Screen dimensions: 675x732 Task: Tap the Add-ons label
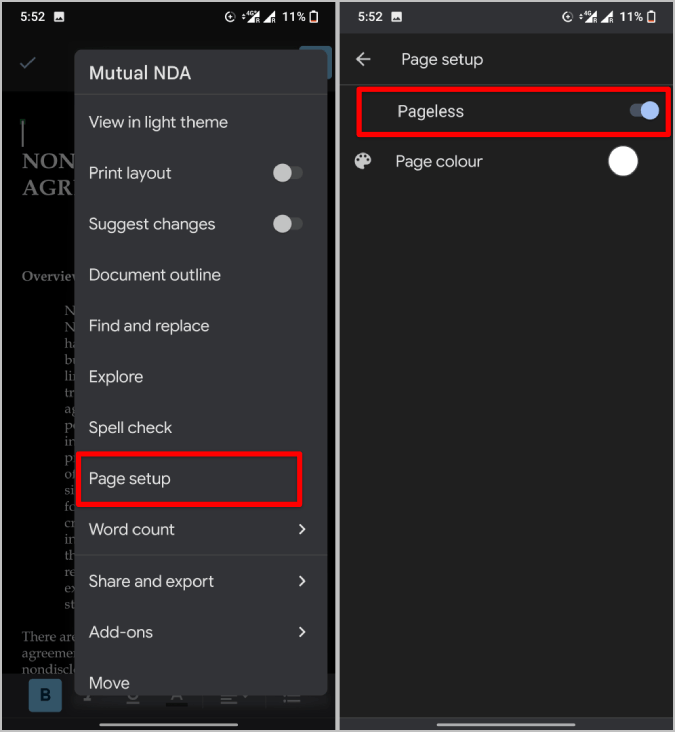tap(120, 632)
